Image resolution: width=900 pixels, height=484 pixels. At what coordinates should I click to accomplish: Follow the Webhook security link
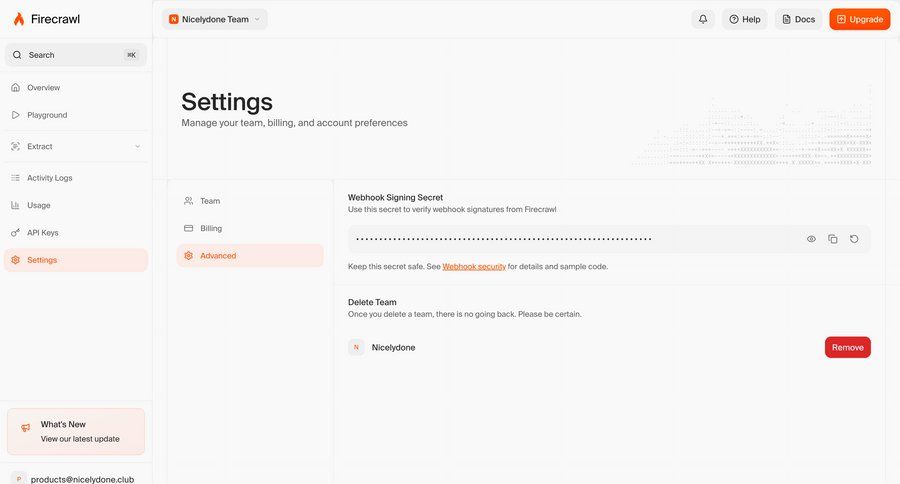point(473,267)
